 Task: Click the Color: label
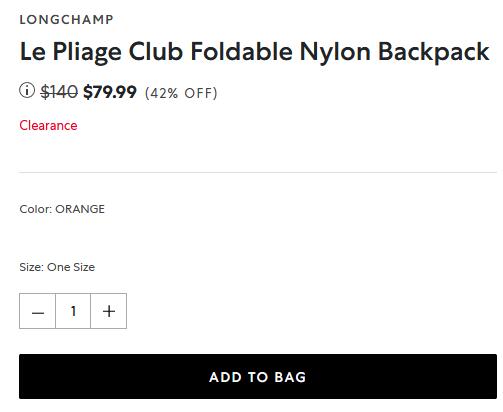coord(36,209)
